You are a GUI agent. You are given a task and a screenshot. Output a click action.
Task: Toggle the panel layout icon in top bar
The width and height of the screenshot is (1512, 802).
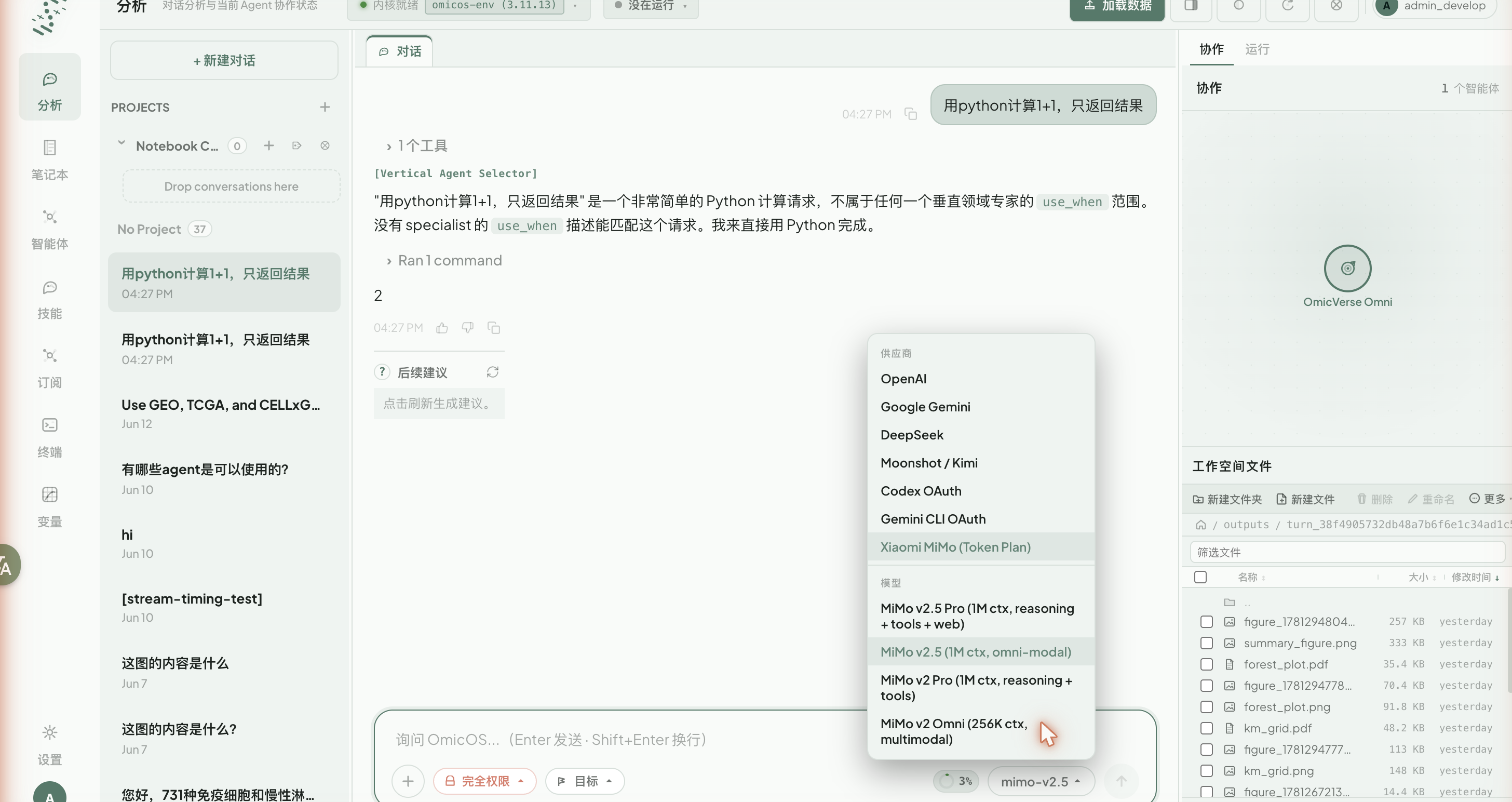(1191, 6)
